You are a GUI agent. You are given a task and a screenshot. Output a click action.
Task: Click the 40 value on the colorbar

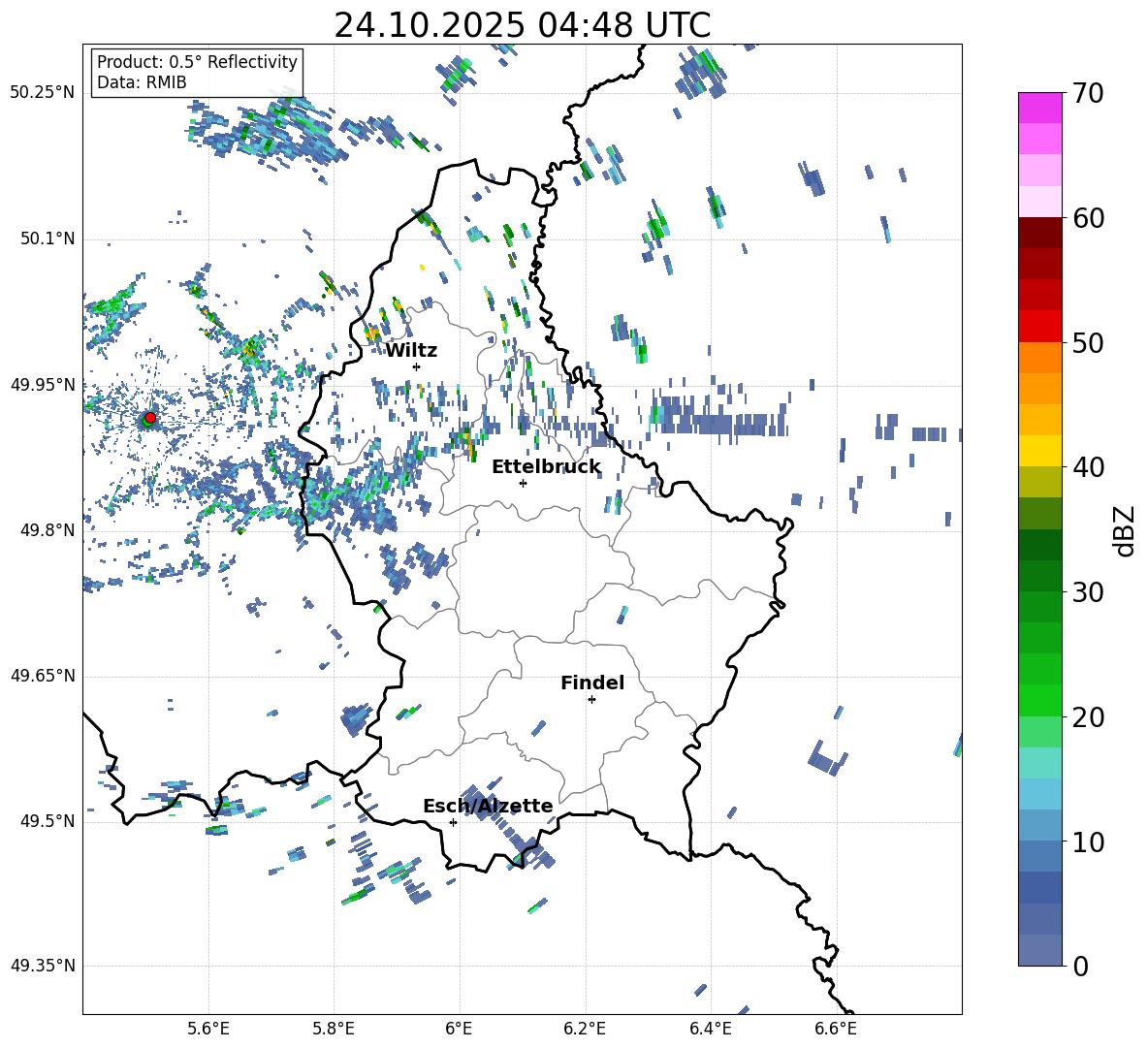click(1088, 467)
